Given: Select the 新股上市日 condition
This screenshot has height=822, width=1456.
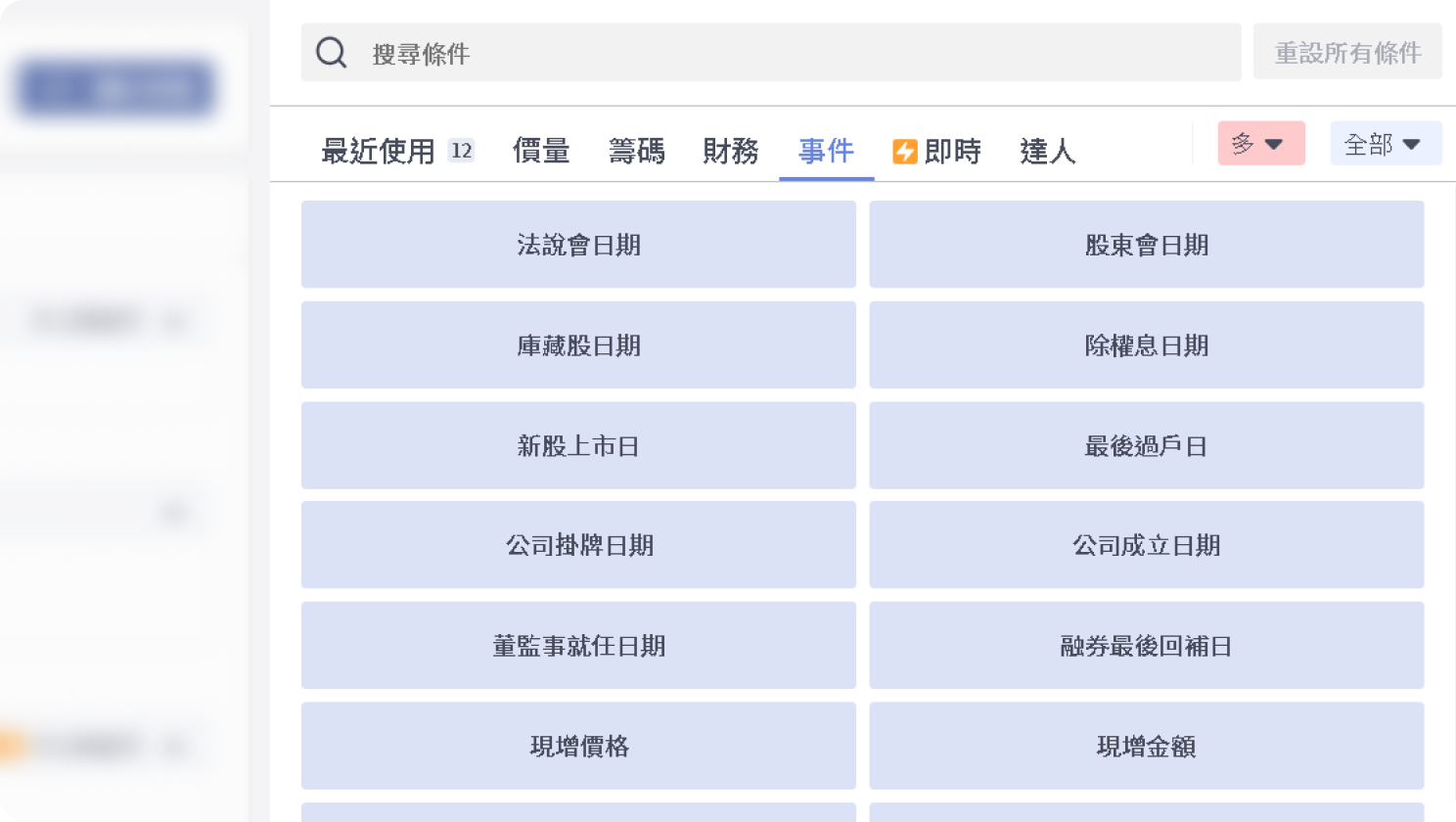Looking at the screenshot, I should [578, 446].
